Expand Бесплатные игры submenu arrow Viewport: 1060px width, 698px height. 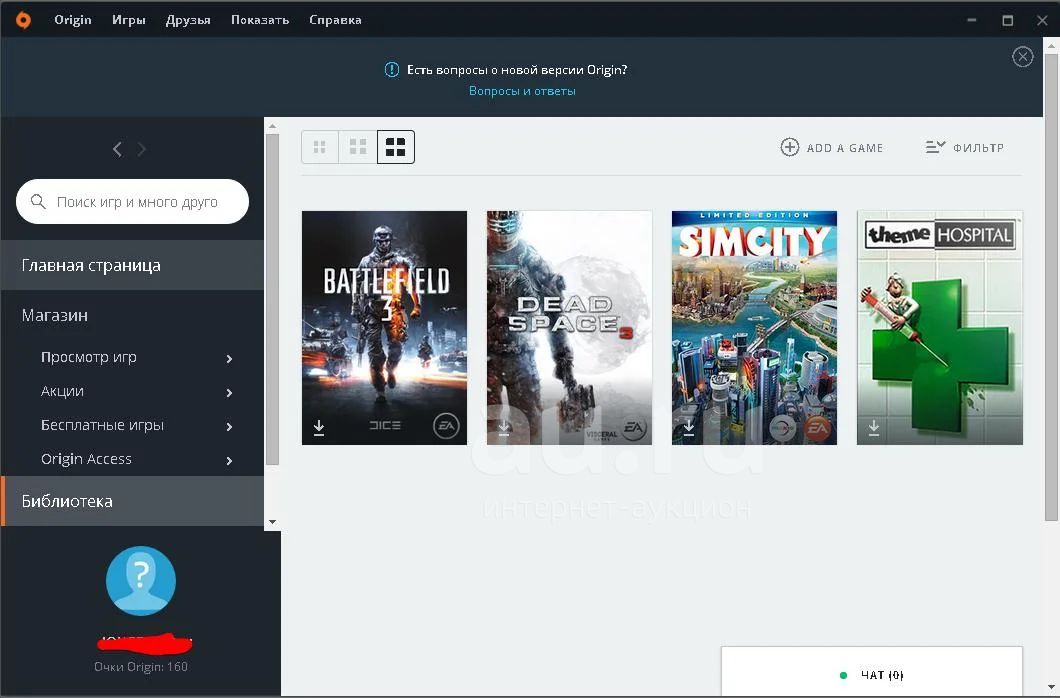tap(229, 426)
